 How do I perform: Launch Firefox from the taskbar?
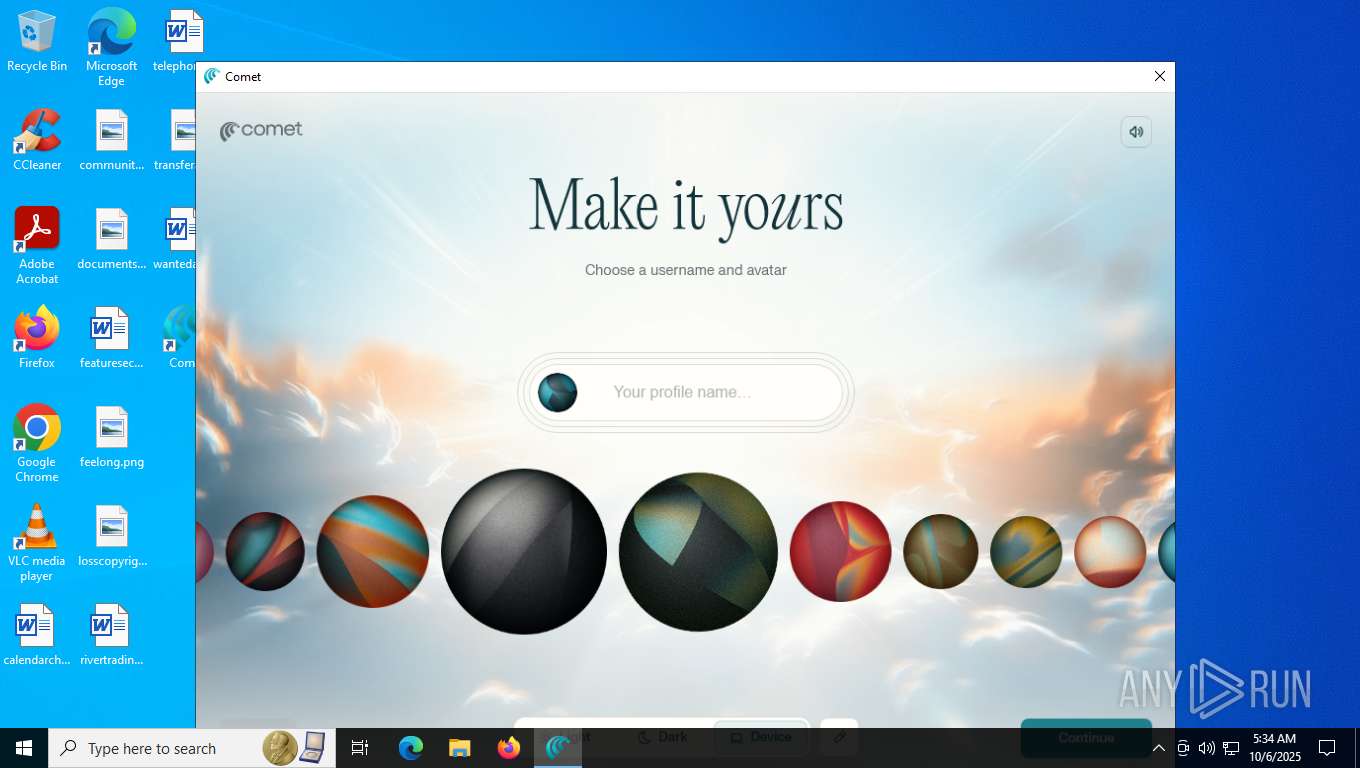click(x=509, y=748)
